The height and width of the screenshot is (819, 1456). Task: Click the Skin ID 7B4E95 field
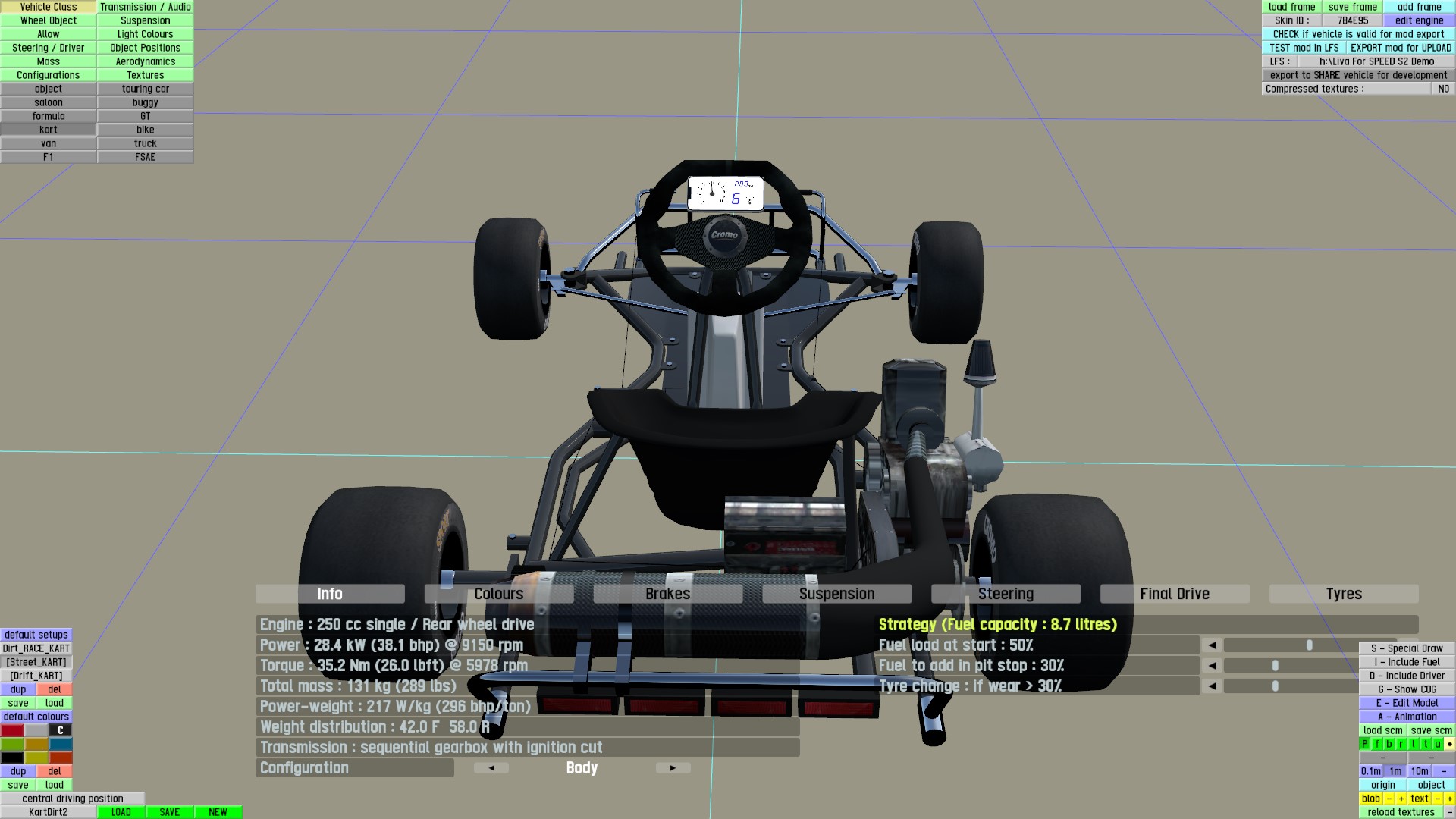pos(1353,20)
